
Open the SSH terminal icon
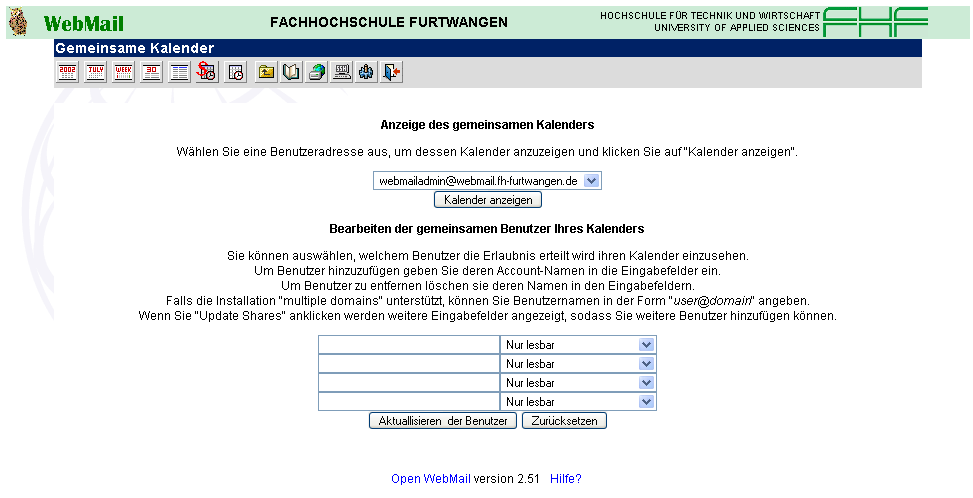tap(341, 73)
